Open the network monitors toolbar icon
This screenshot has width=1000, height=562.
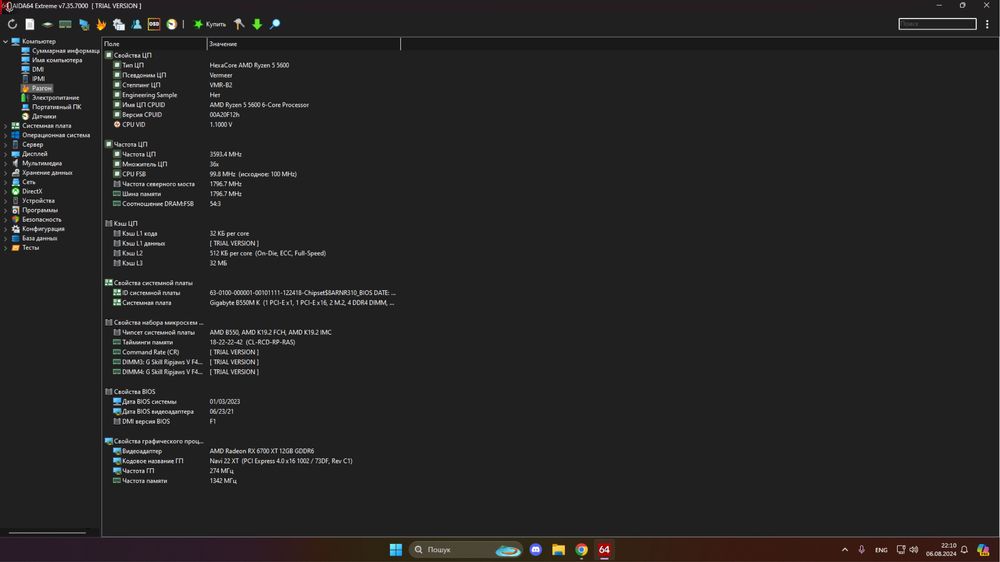(x=84, y=24)
